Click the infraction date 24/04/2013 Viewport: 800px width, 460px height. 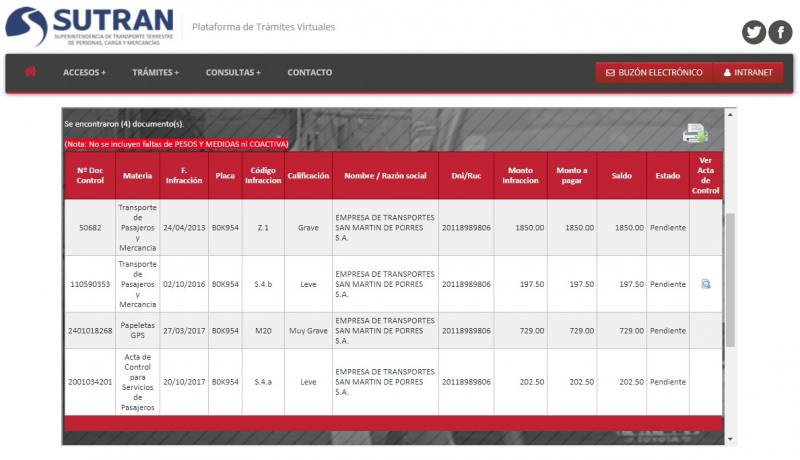tap(184, 227)
